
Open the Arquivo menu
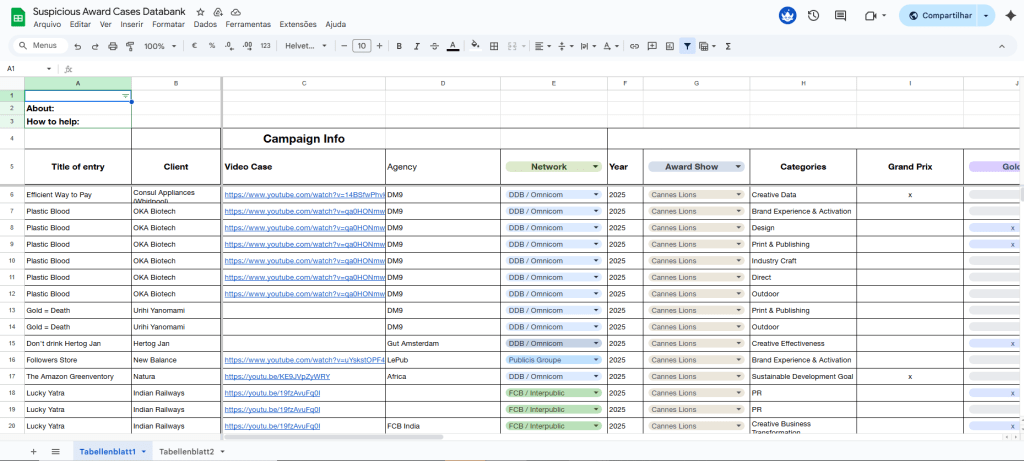tap(47, 24)
